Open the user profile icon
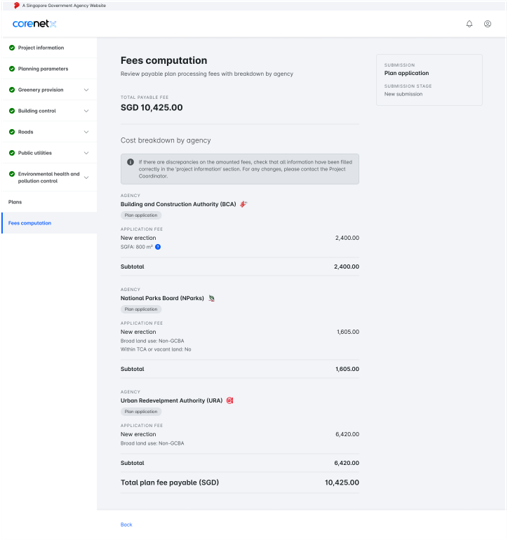Viewport: 508px width, 540px height. (487, 24)
